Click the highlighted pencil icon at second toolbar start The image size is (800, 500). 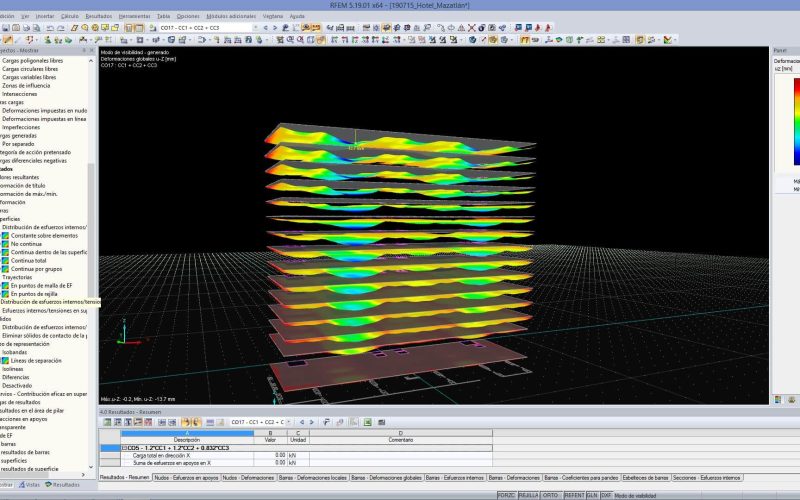point(8,39)
